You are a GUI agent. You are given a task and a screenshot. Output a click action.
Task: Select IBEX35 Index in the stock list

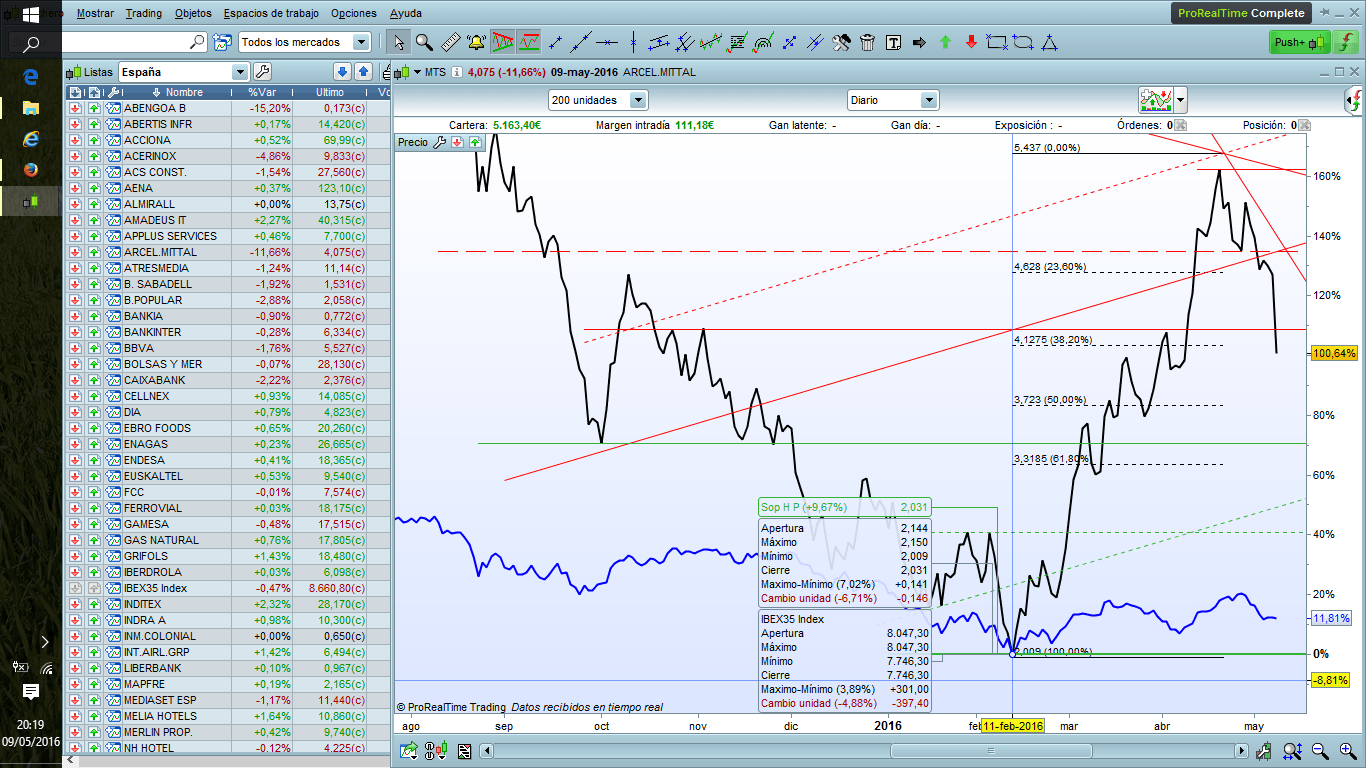point(155,588)
